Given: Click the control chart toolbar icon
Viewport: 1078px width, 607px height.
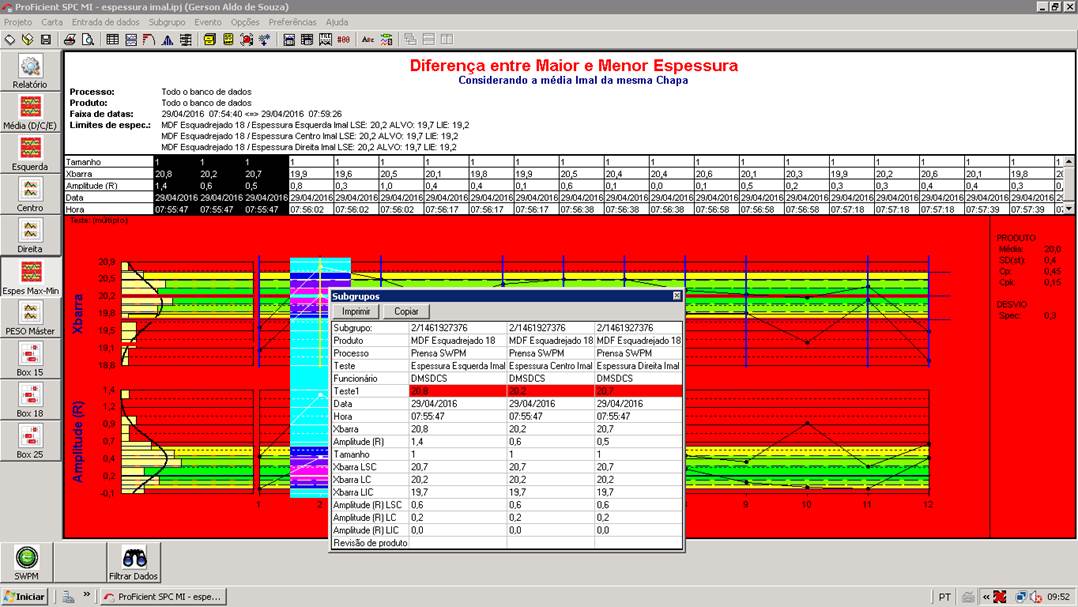Looking at the screenshot, I should (x=131, y=40).
